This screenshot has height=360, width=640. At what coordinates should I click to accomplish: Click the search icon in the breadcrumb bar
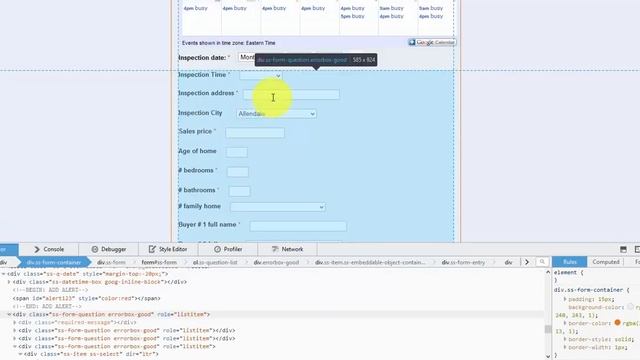(542, 262)
